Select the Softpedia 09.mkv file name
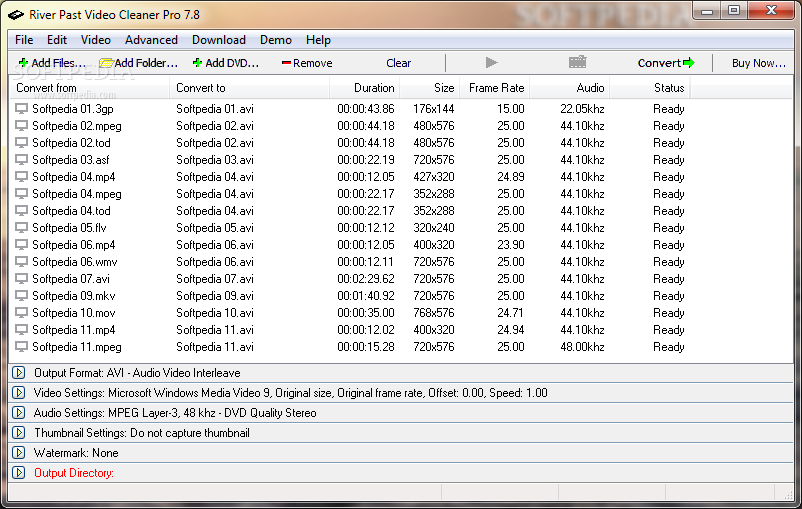The height and width of the screenshot is (509, 802). point(74,296)
